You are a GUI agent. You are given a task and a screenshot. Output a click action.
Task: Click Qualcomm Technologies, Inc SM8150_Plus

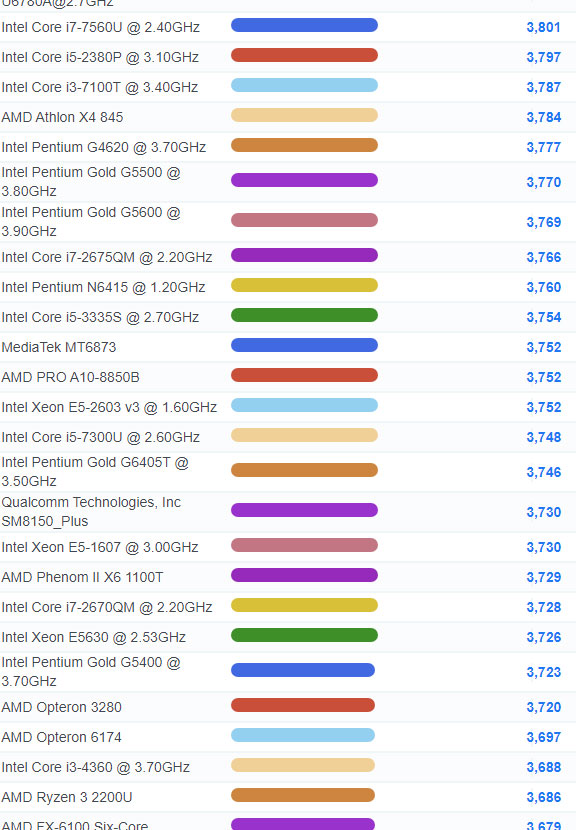pos(91,512)
